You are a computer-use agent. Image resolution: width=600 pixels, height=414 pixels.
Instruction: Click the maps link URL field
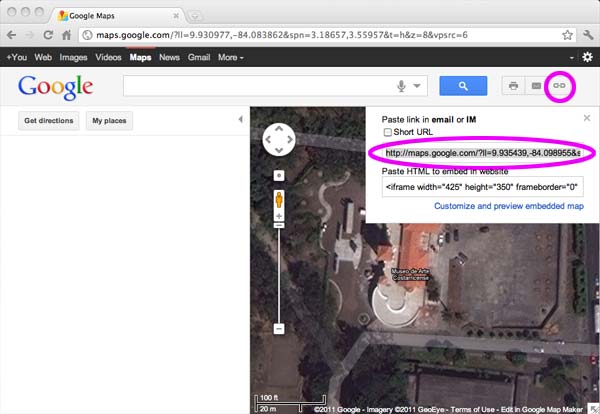483,153
